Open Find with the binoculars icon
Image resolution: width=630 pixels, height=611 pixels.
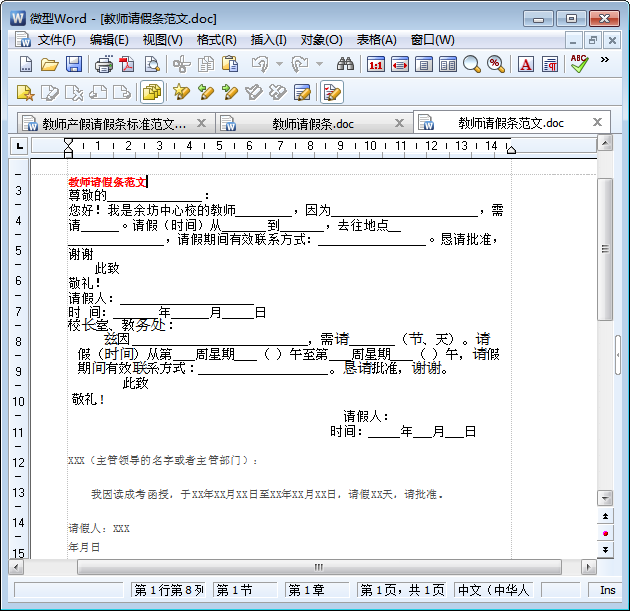[345, 64]
